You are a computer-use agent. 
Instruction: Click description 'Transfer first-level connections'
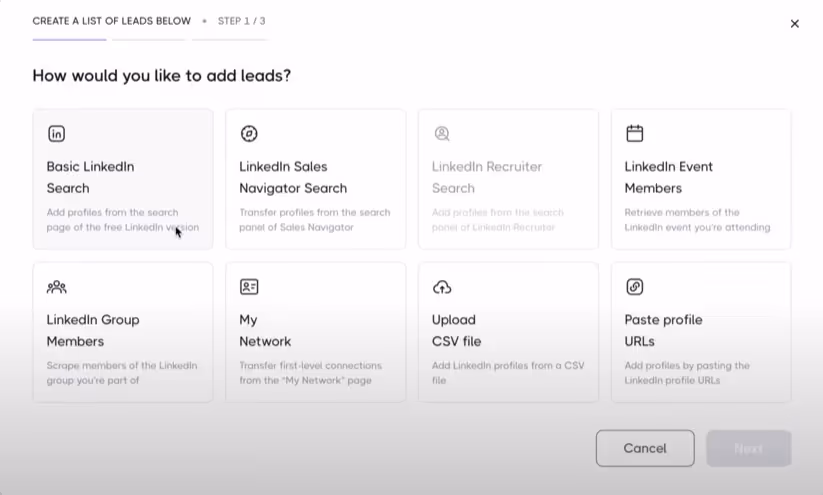[x=311, y=373]
